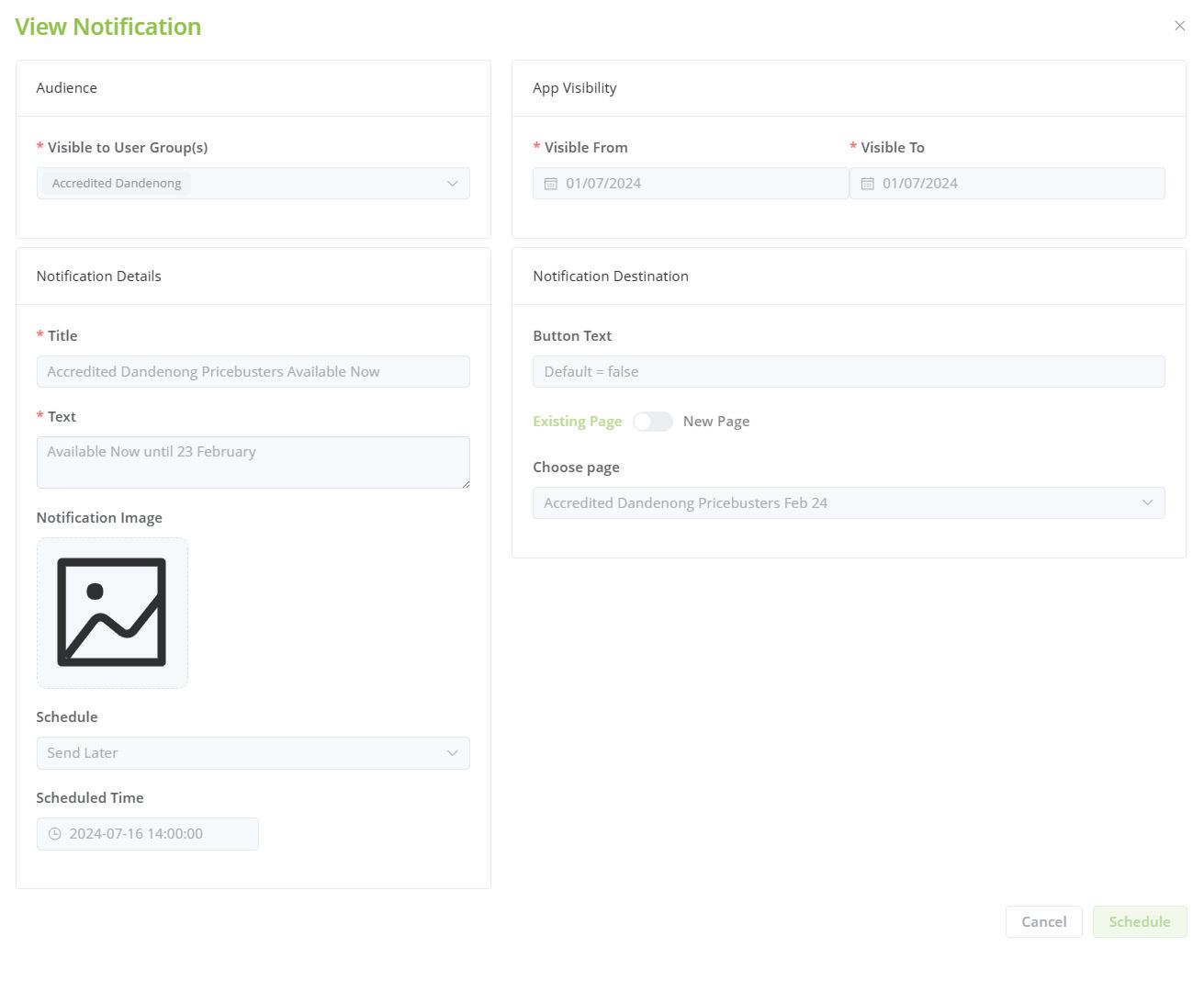1204x981 pixels.
Task: Expand the Visible to User Group(s) dropdown
Action: pos(452,184)
